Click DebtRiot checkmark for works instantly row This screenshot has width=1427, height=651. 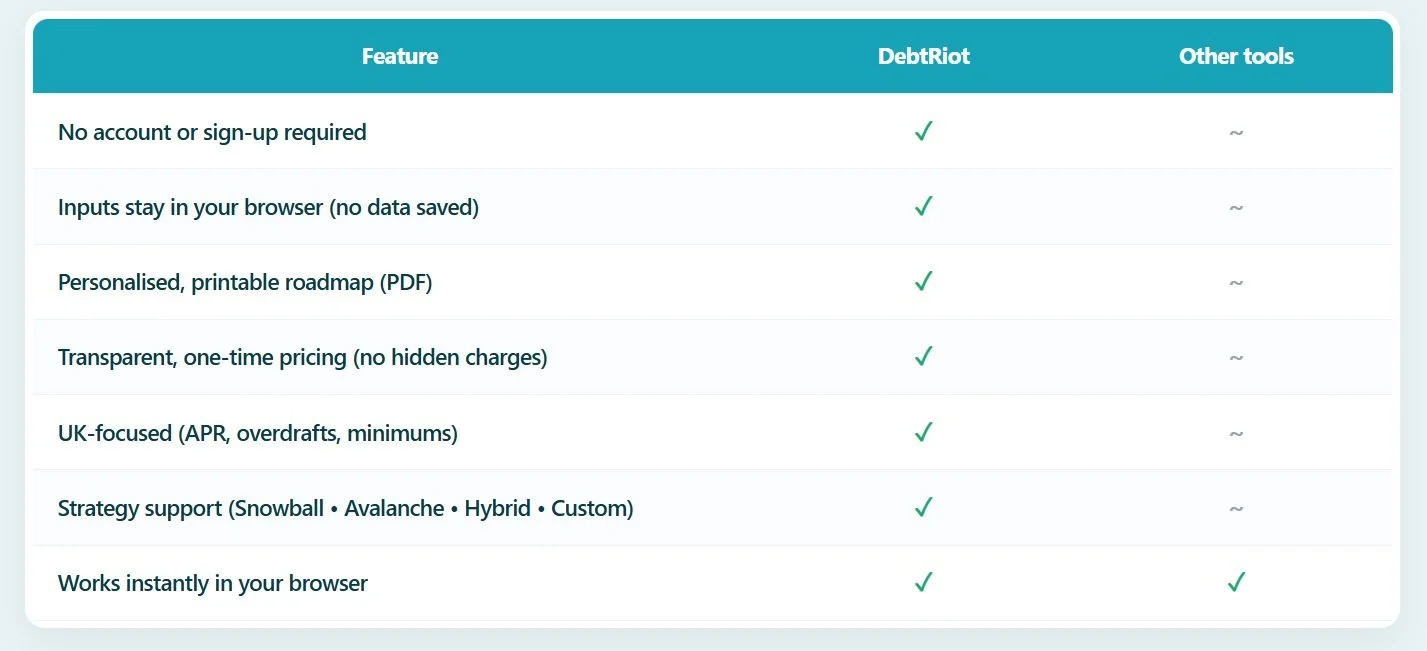[923, 583]
